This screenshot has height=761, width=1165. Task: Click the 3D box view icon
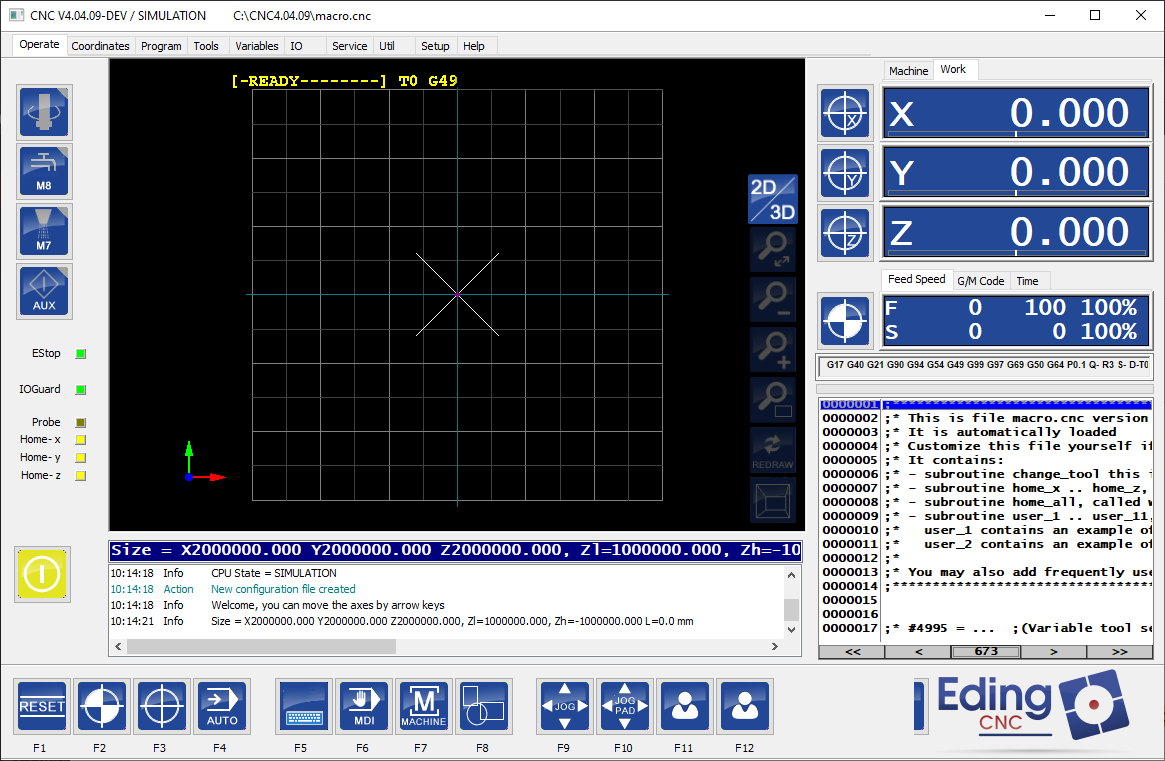773,500
